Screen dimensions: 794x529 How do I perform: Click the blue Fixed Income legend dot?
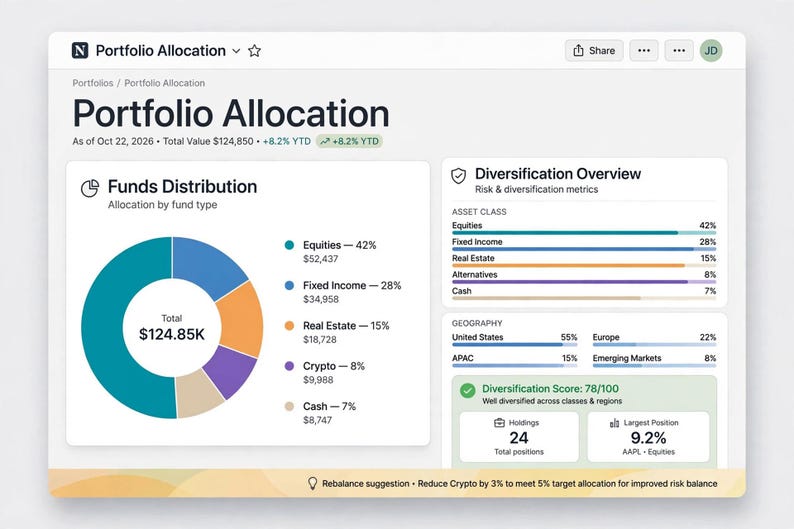[x=289, y=286]
